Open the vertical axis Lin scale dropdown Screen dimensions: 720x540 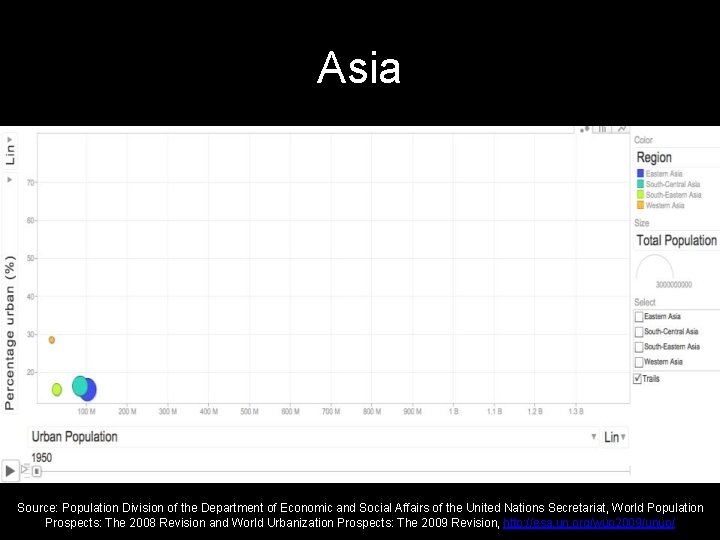tap(10, 151)
